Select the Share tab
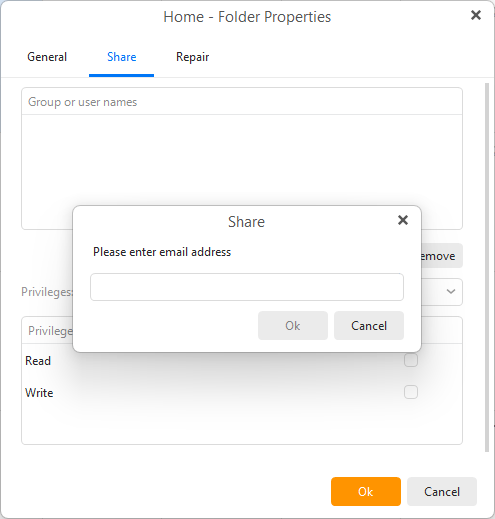The image size is (495, 519). pos(121,57)
